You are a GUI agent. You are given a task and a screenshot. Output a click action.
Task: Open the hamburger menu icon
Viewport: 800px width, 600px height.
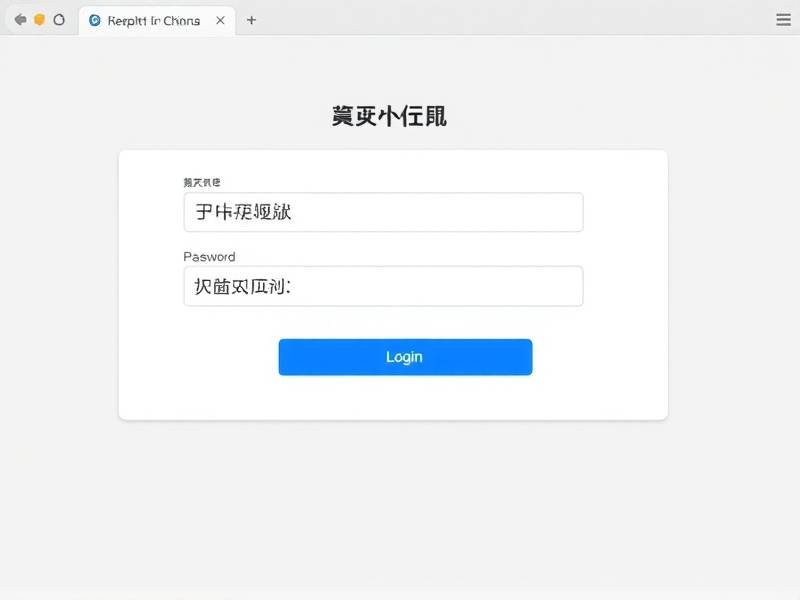783,20
